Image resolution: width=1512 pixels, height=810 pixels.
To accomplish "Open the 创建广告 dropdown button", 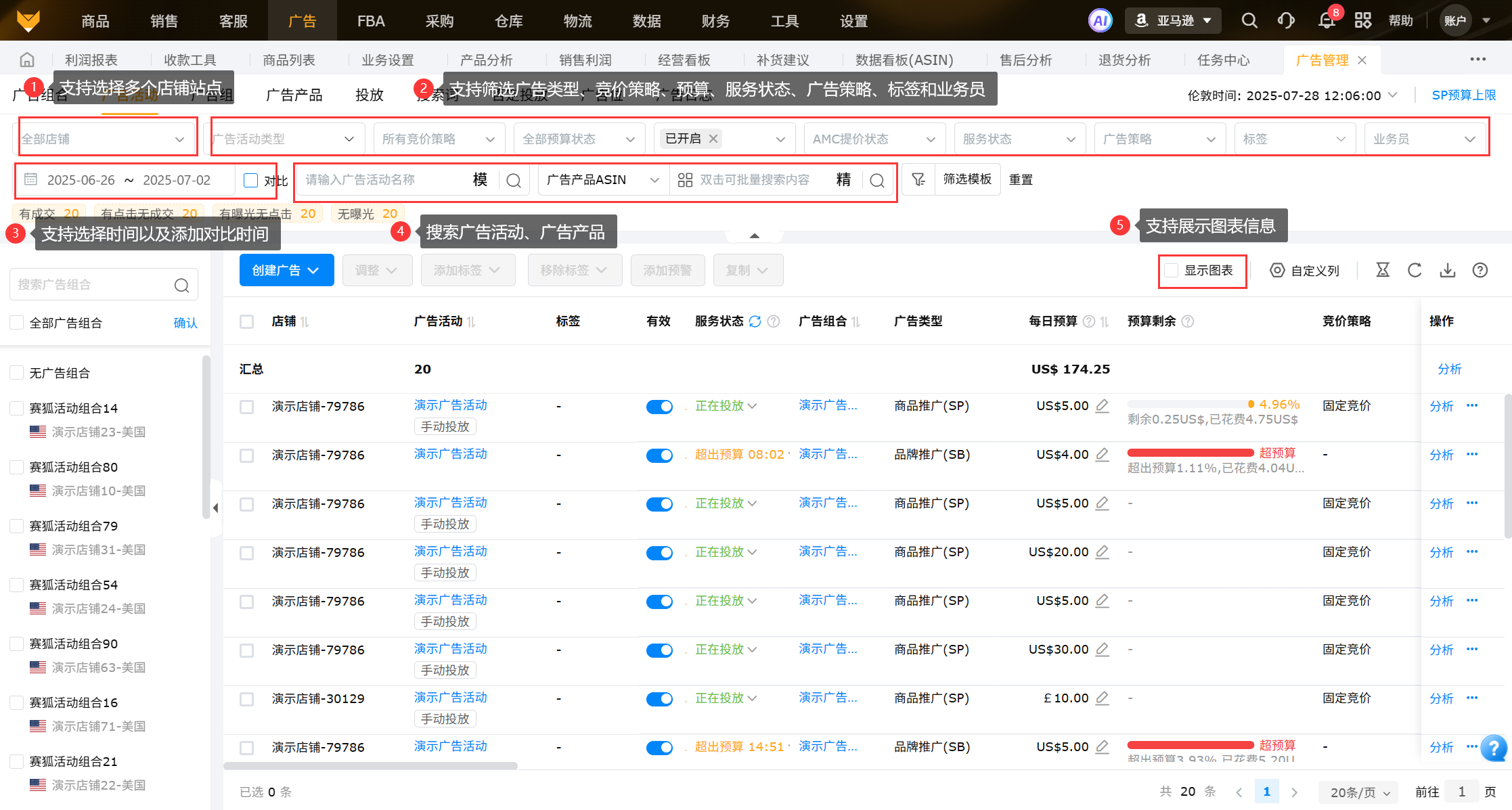I will click(286, 271).
